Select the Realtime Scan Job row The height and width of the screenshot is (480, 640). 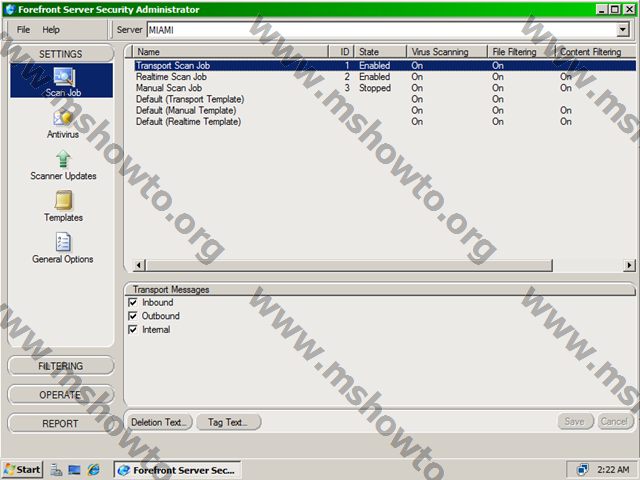pos(385,77)
